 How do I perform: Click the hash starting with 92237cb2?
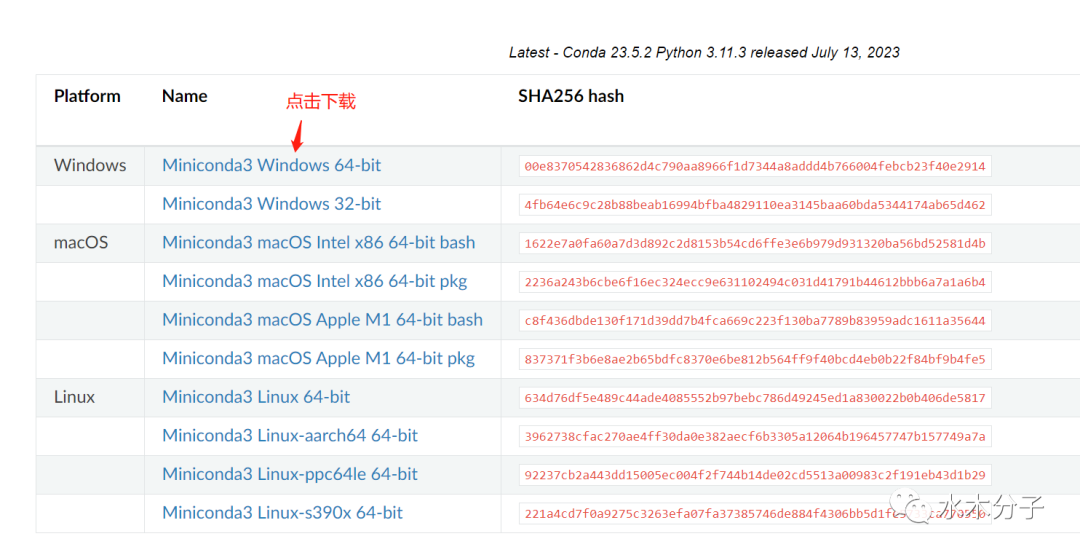point(755,474)
